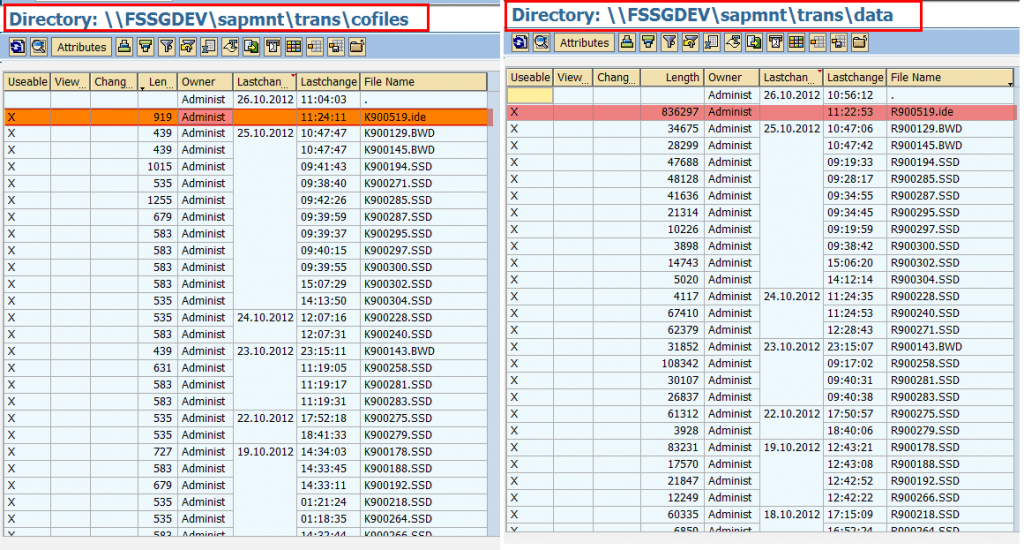Click the date 26.10.2012 in cofiles pane

(x=264, y=99)
